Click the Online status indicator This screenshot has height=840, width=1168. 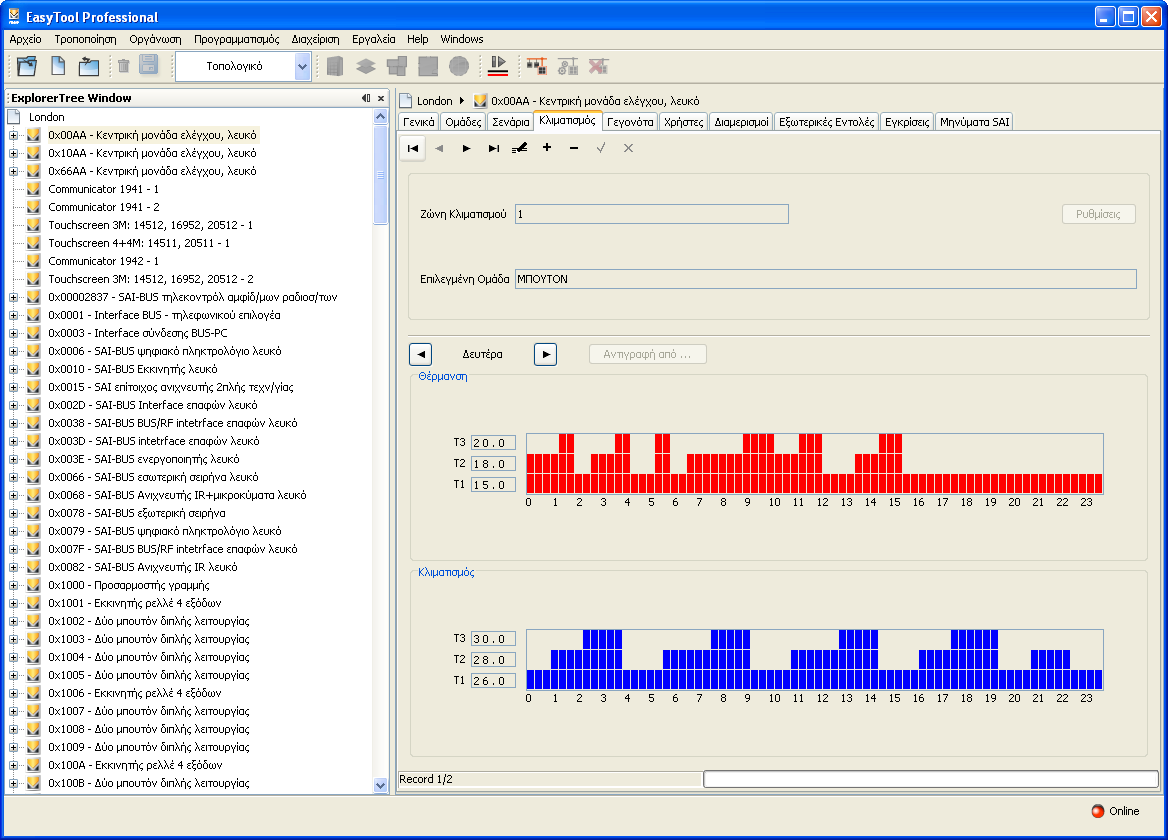coord(1115,811)
